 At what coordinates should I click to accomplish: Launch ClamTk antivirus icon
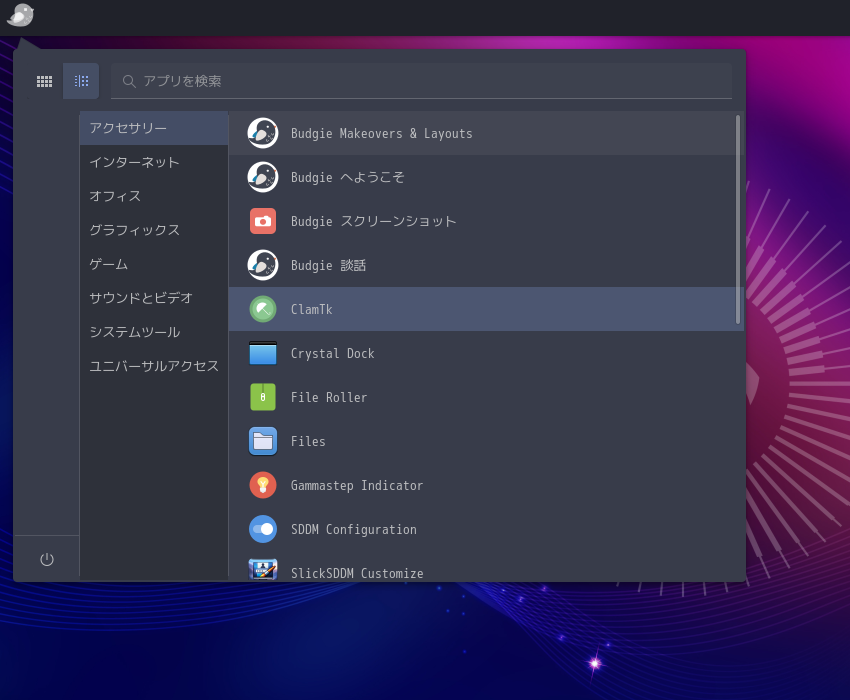(263, 309)
